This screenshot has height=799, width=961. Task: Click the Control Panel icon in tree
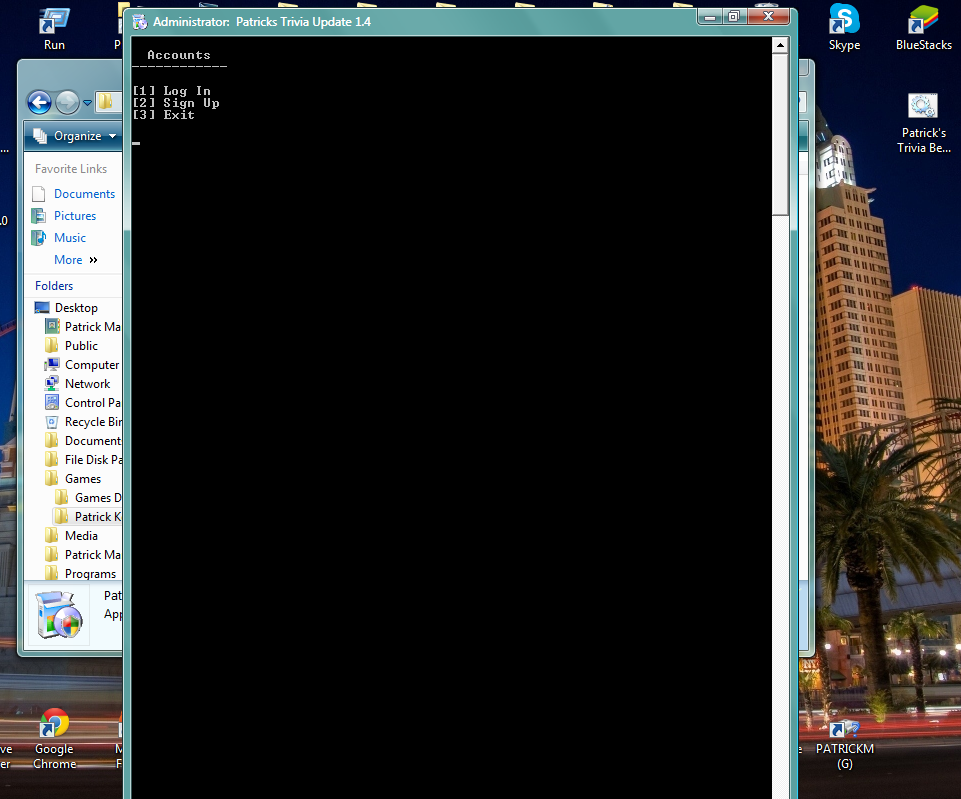[52, 403]
